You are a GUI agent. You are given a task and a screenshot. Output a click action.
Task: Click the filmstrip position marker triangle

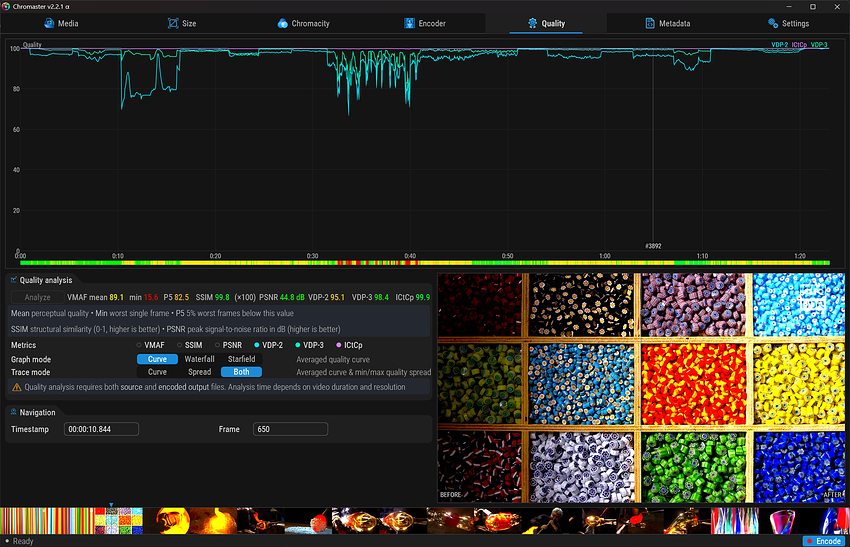[x=111, y=505]
